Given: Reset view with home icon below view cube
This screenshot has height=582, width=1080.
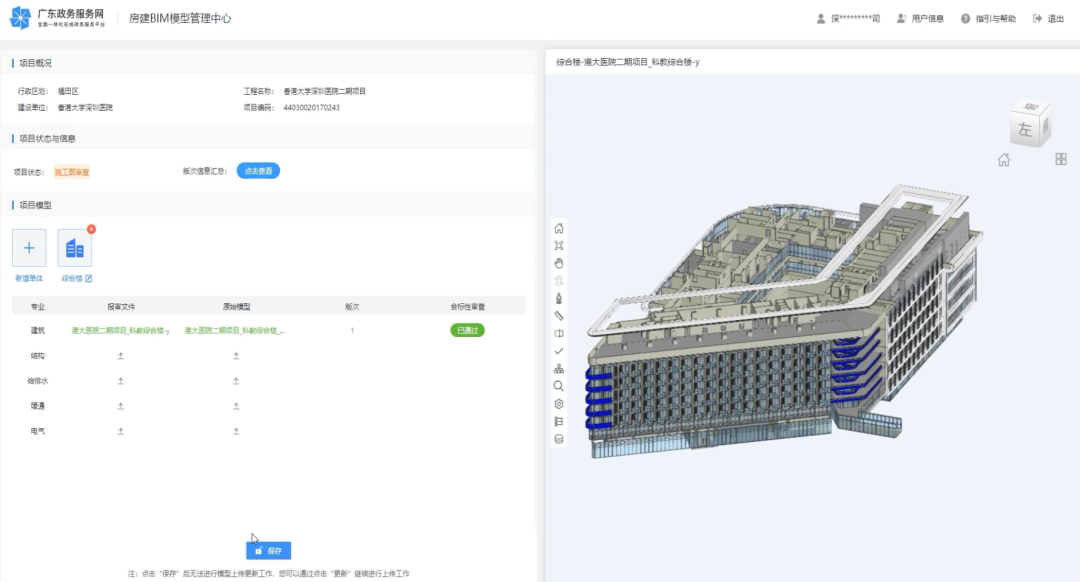Looking at the screenshot, I should (1004, 160).
